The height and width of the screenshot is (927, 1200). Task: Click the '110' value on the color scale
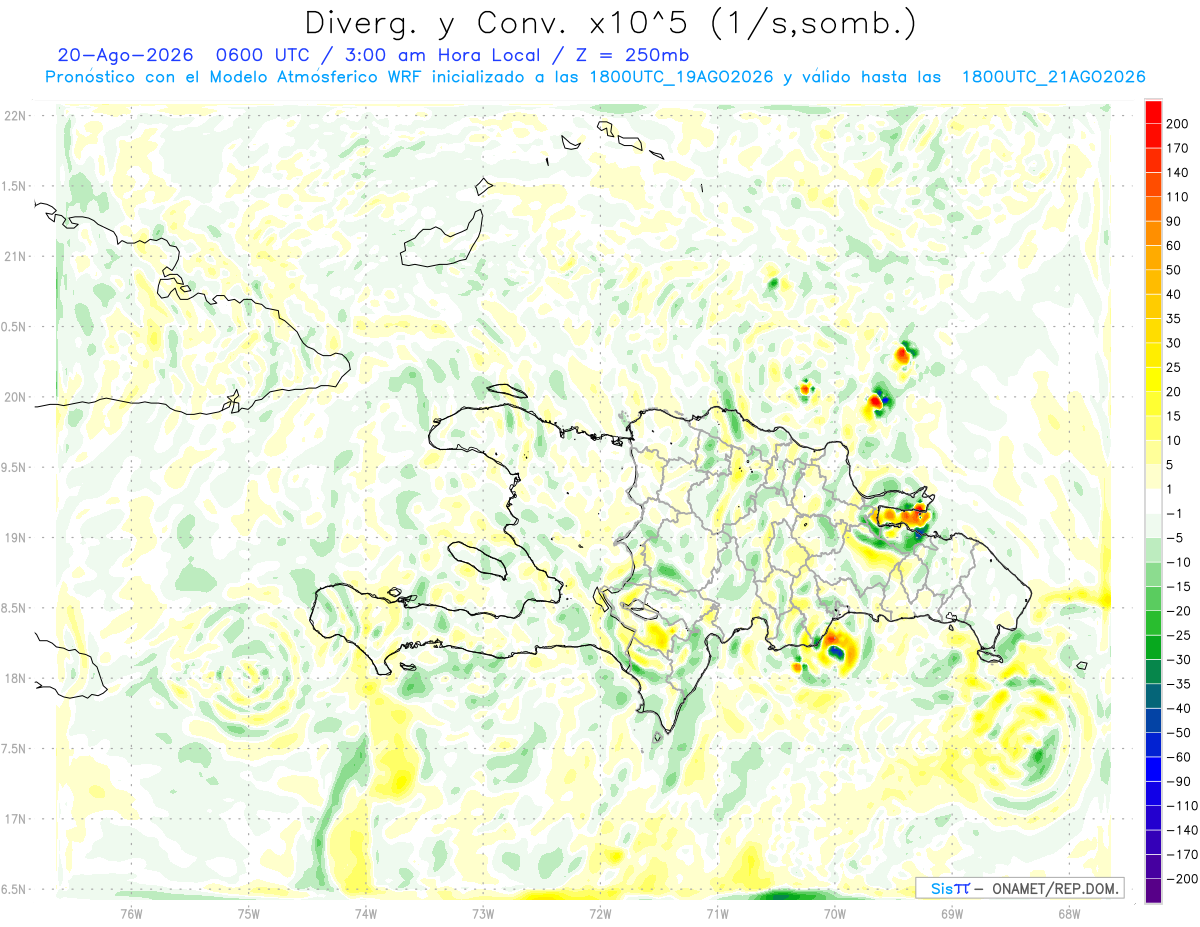[1177, 197]
